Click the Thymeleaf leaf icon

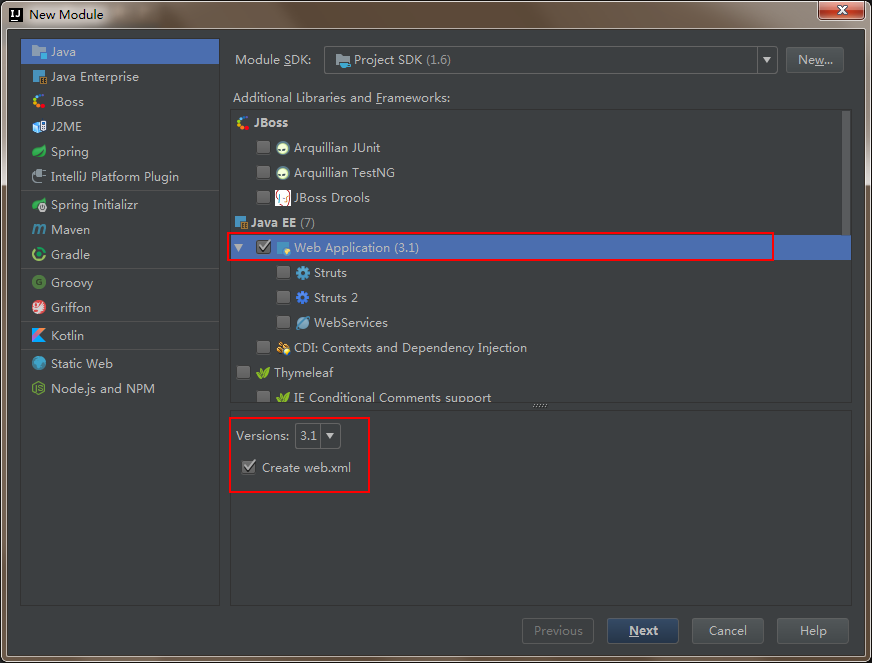[x=262, y=373]
